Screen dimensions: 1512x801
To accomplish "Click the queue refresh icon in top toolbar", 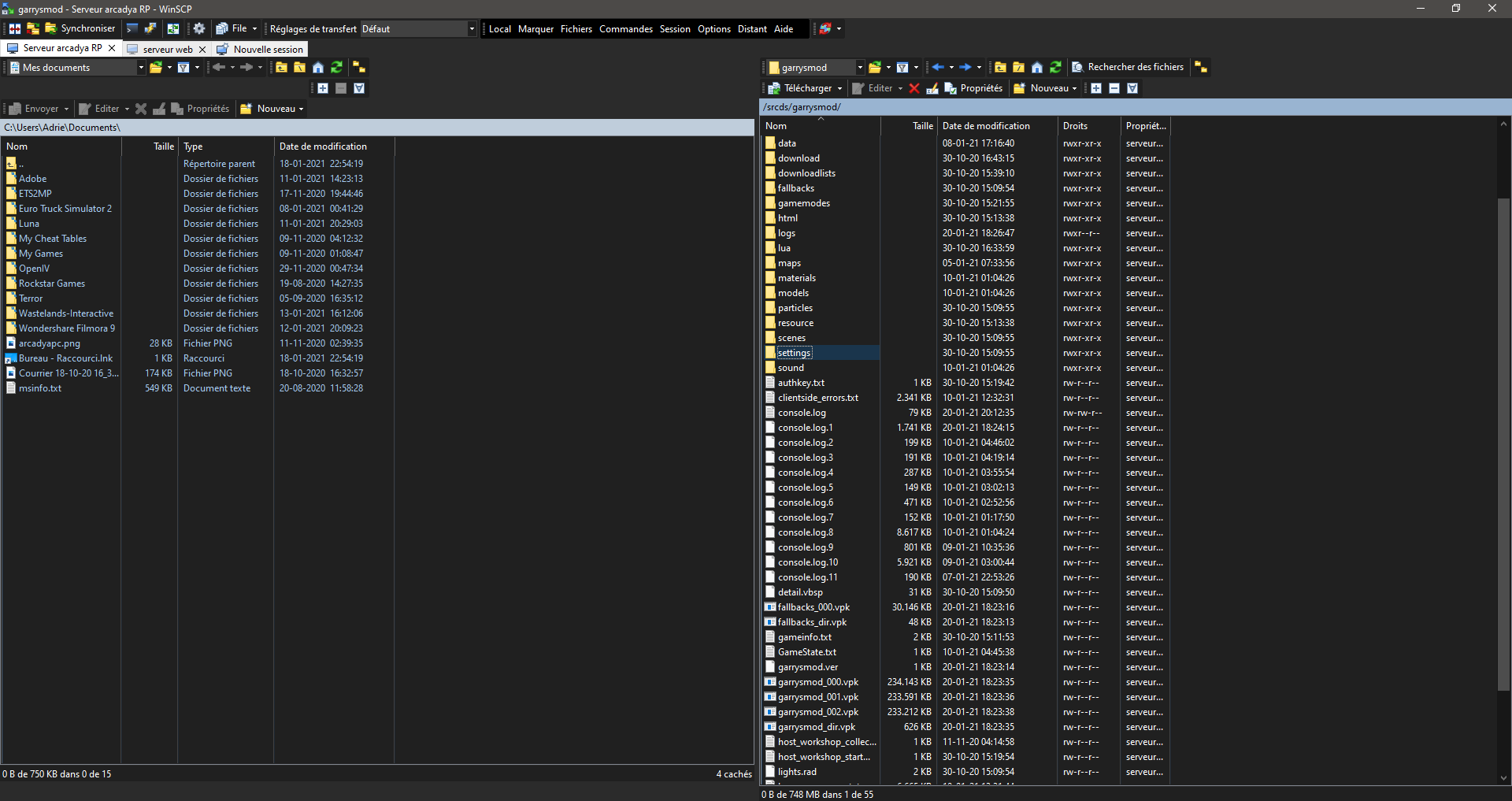I will point(173,28).
